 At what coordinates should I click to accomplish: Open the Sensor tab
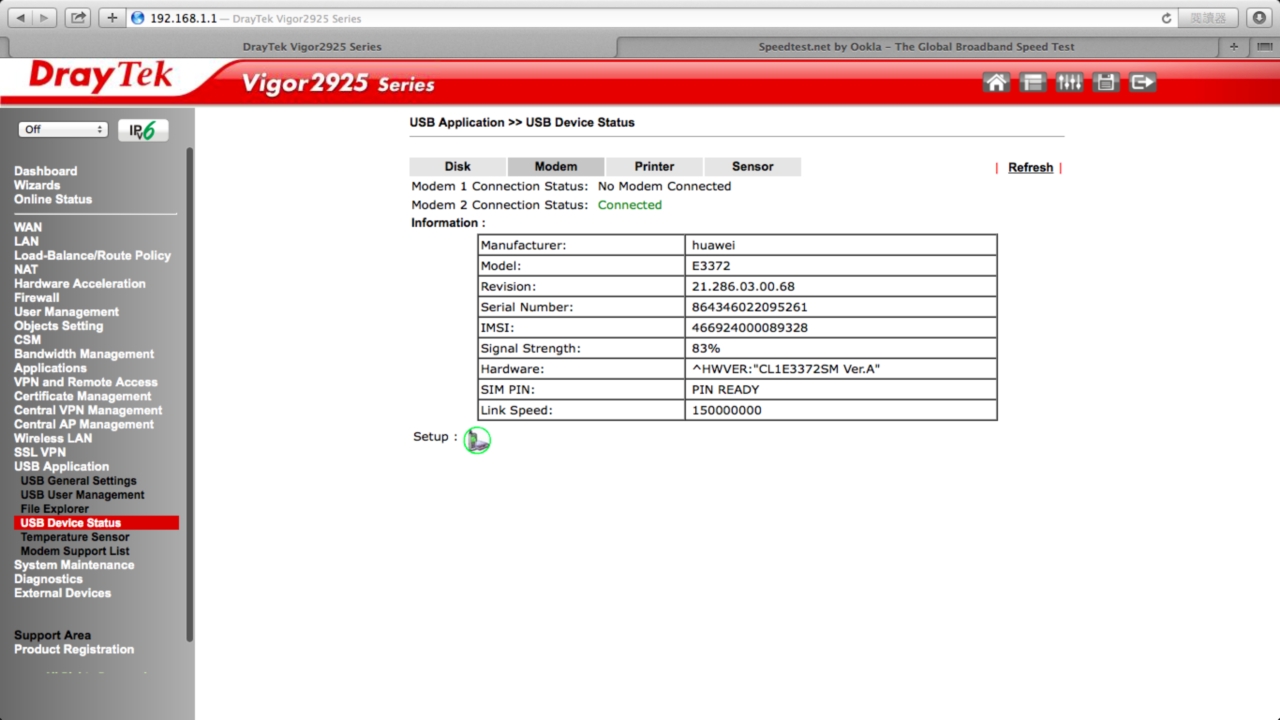click(753, 166)
